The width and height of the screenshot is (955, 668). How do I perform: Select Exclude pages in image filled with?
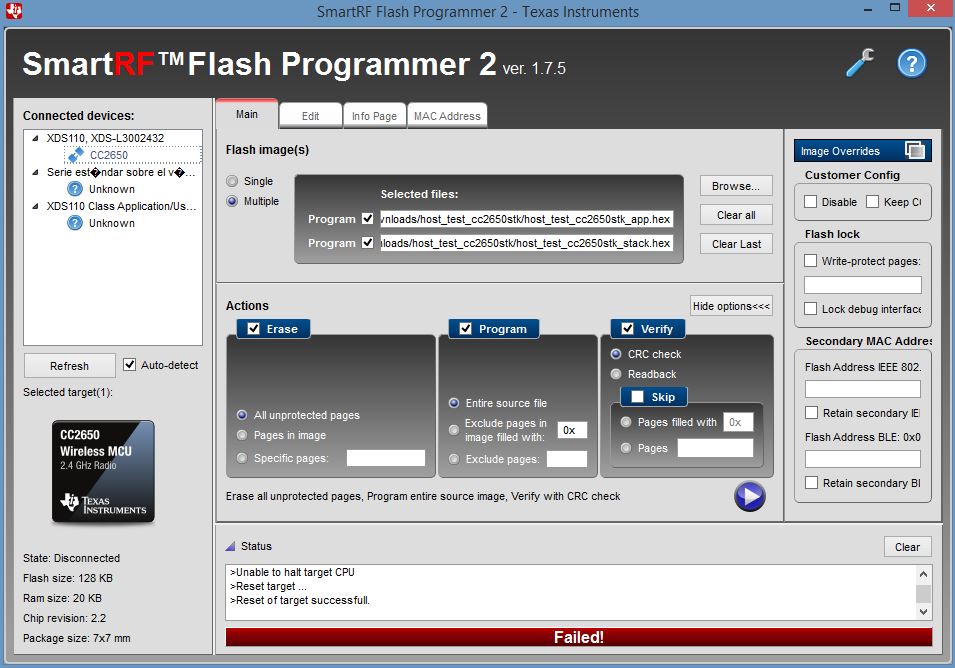click(x=454, y=430)
